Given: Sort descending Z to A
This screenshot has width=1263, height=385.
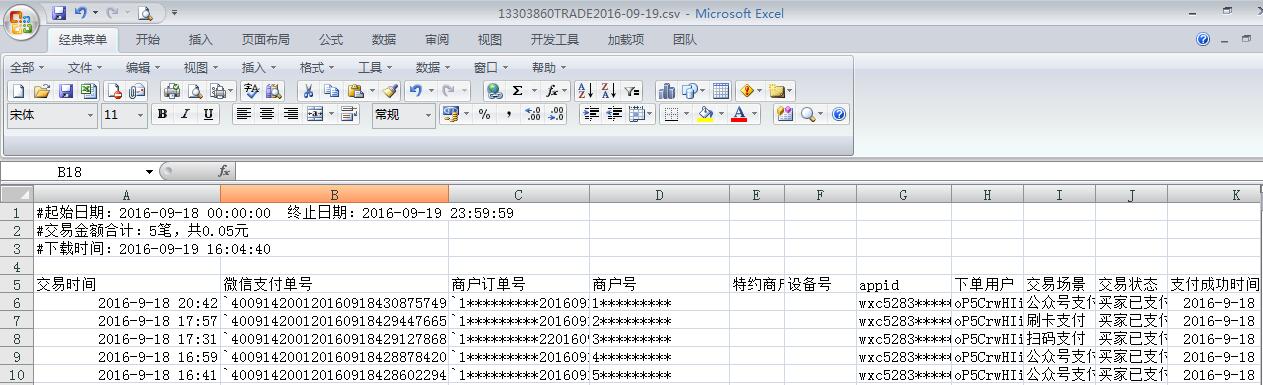Looking at the screenshot, I should [x=608, y=90].
